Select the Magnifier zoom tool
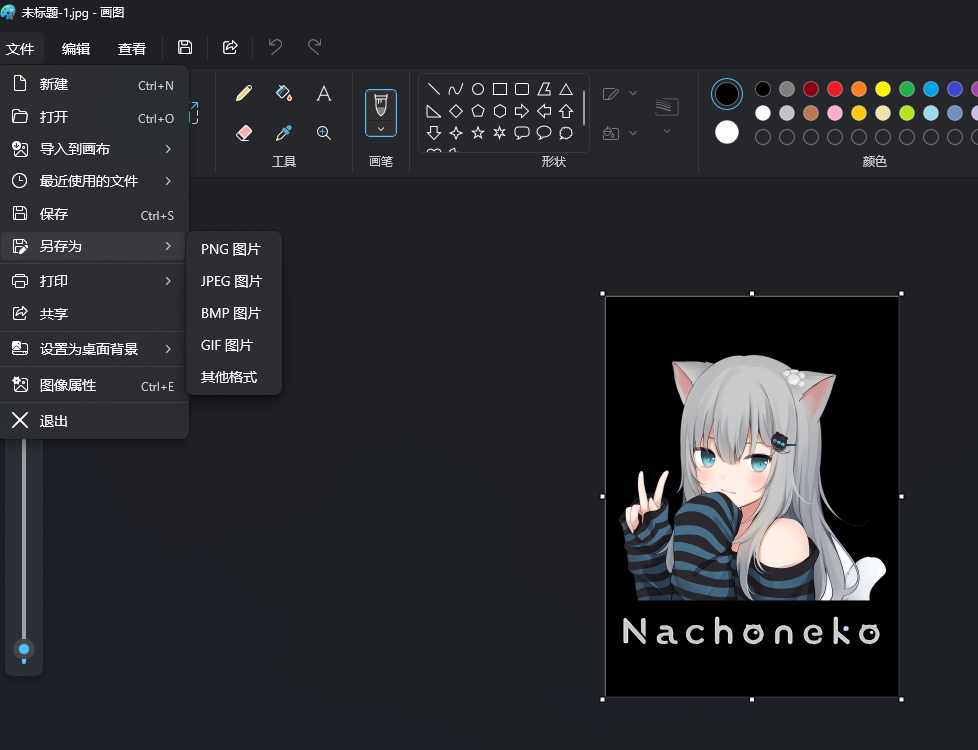Image resolution: width=978 pixels, height=750 pixels. coord(324,133)
